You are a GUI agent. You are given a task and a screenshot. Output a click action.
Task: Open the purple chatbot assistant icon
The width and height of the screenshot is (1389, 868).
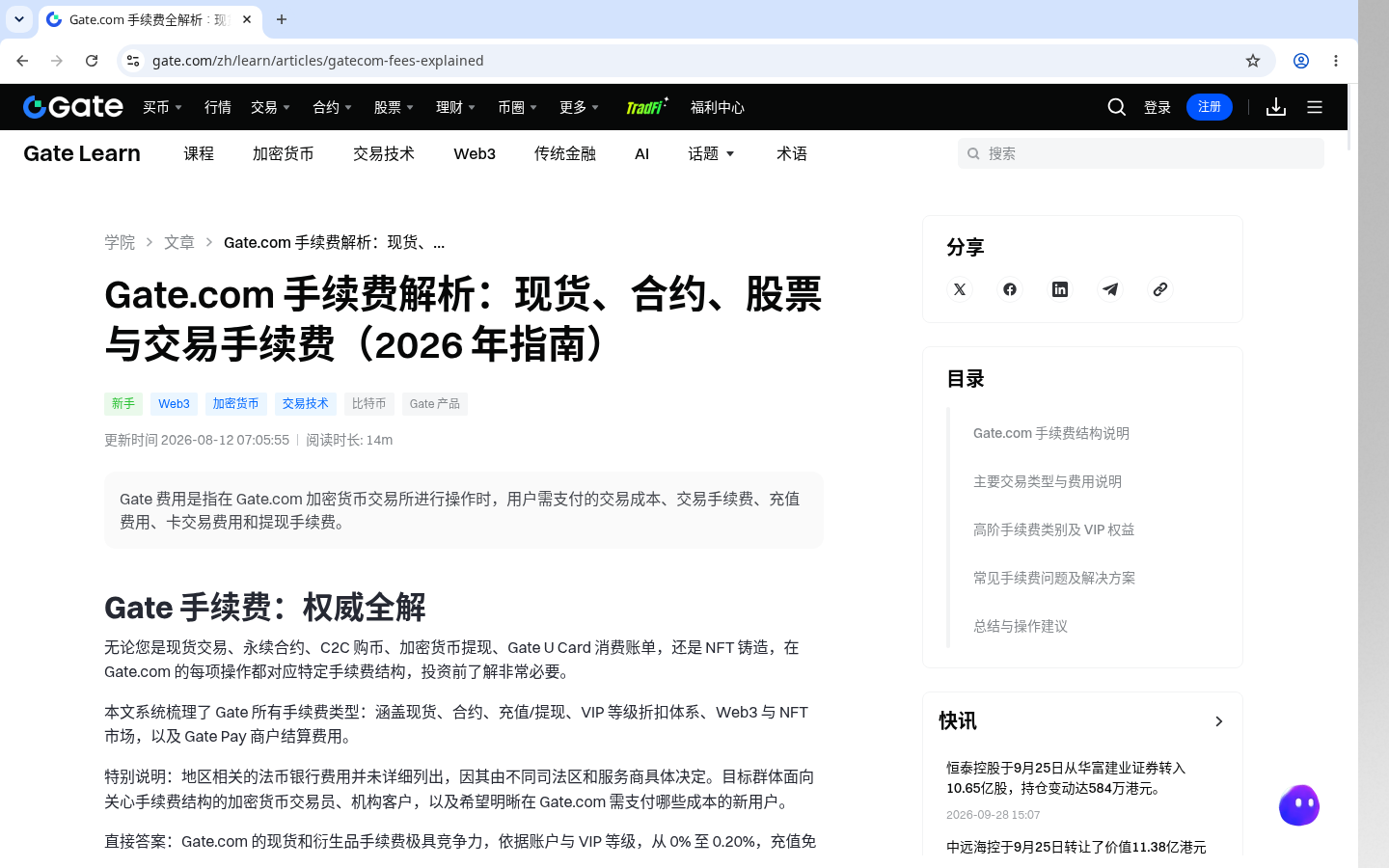(1299, 805)
